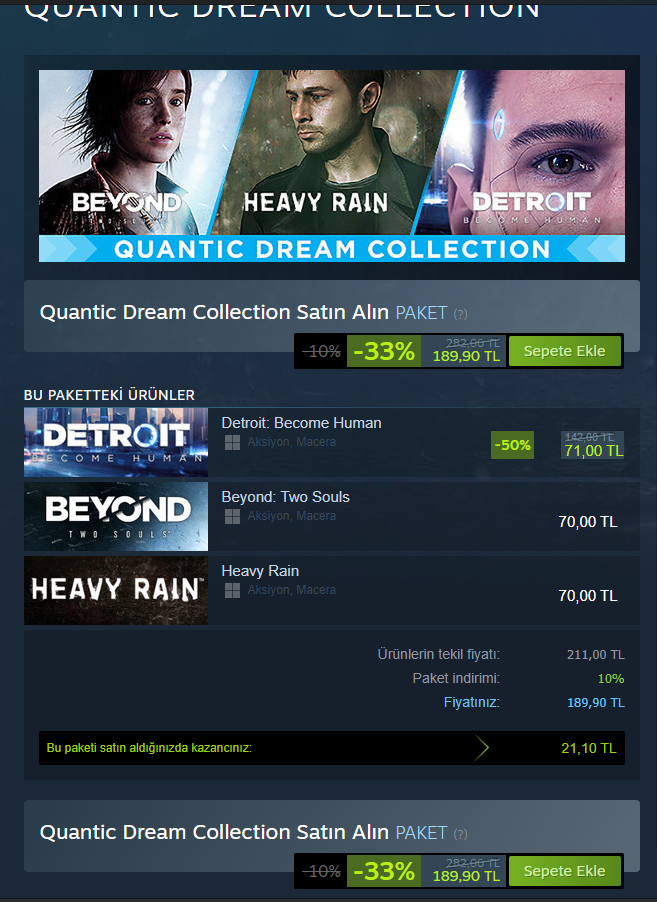Click the 71,00 TL Detroit price
The image size is (657, 902).
pos(593,451)
